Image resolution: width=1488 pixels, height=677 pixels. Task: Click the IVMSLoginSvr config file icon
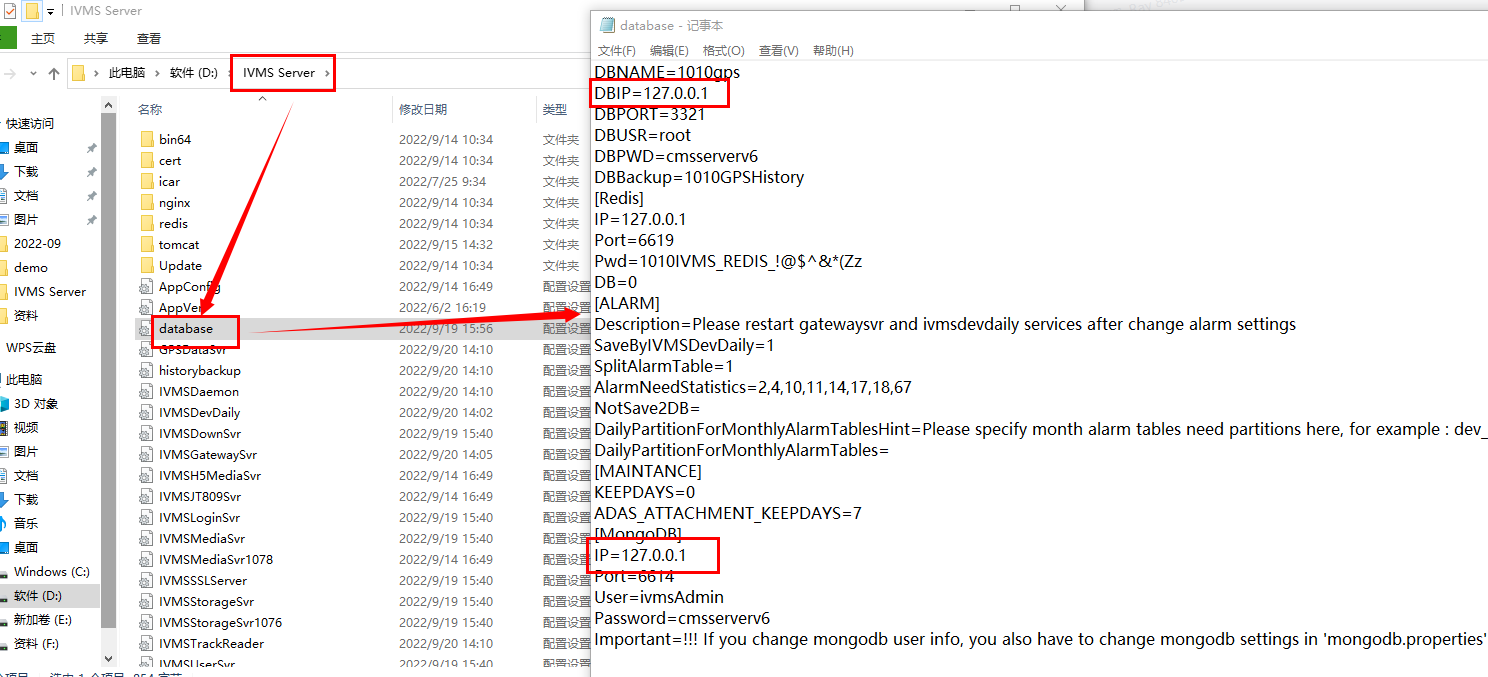(147, 517)
